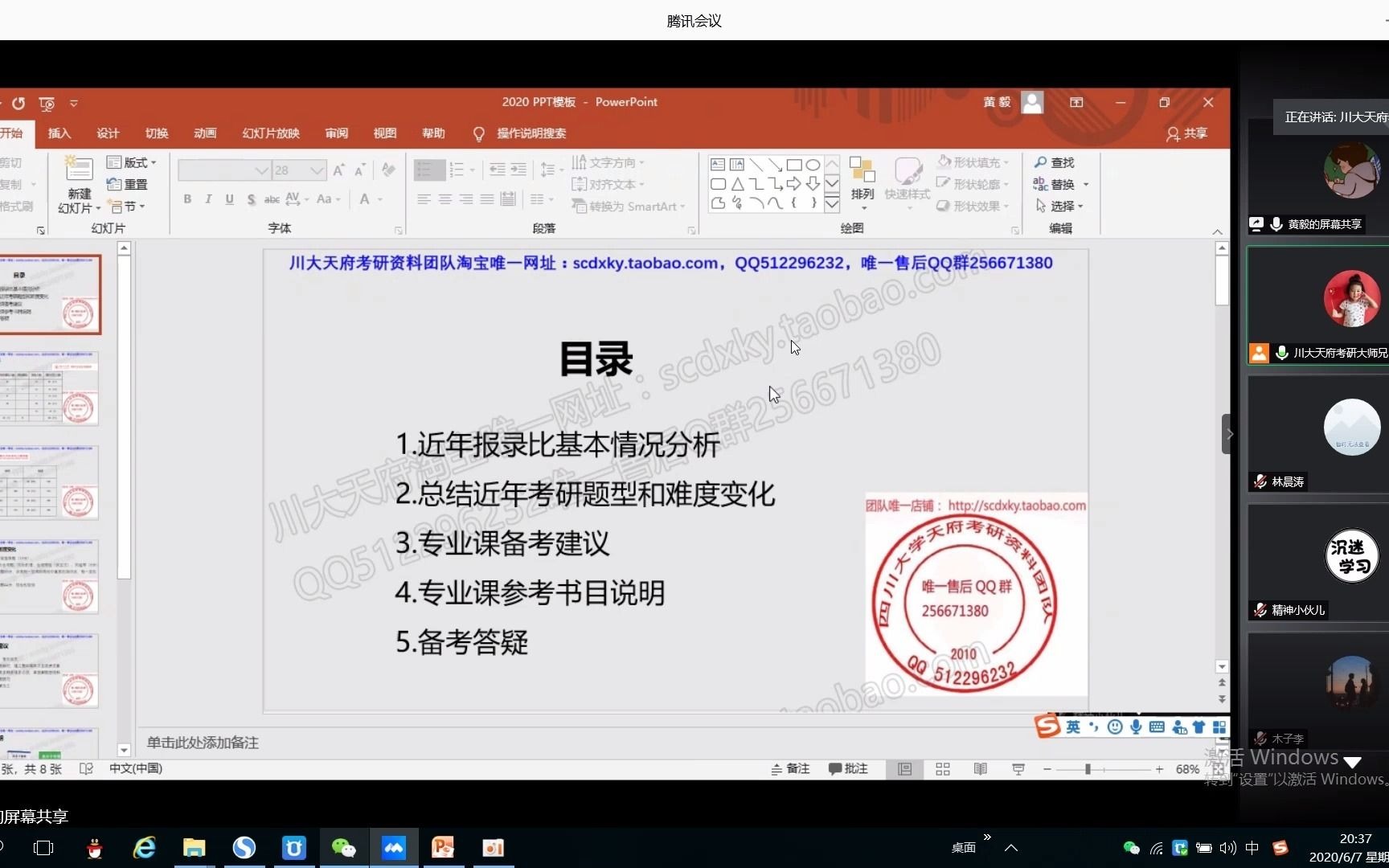The width and height of the screenshot is (1389, 868).
Task: Open the Section (节) dropdown
Action: tap(128, 207)
